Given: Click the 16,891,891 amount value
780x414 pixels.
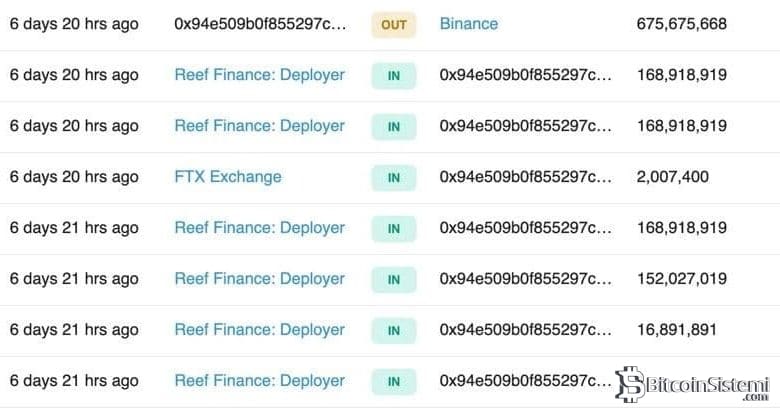Looking at the screenshot, I should click(x=676, y=330).
